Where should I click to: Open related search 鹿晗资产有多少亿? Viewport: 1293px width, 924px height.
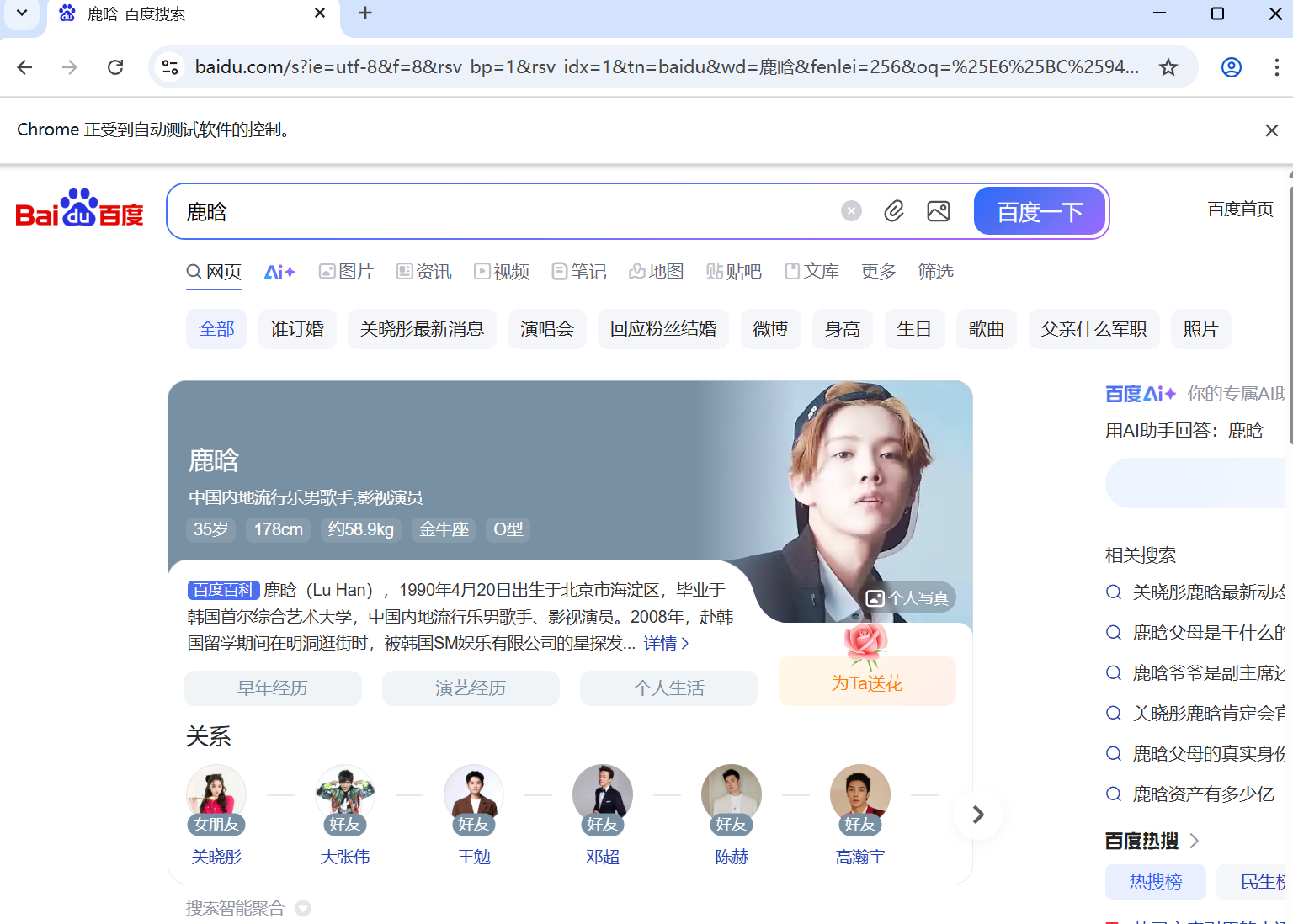click(x=1190, y=794)
